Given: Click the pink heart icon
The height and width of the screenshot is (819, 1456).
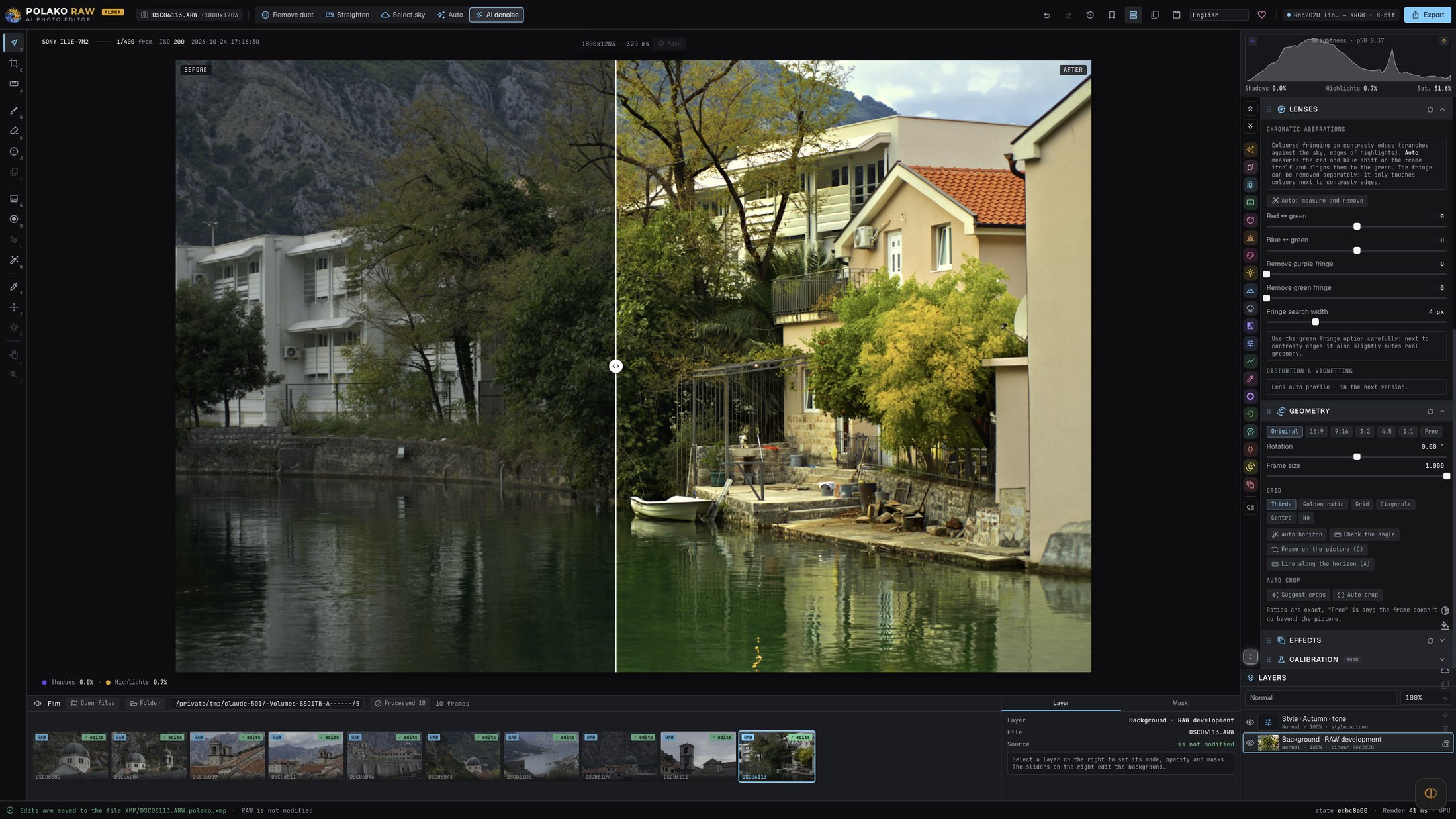Looking at the screenshot, I should [1262, 15].
